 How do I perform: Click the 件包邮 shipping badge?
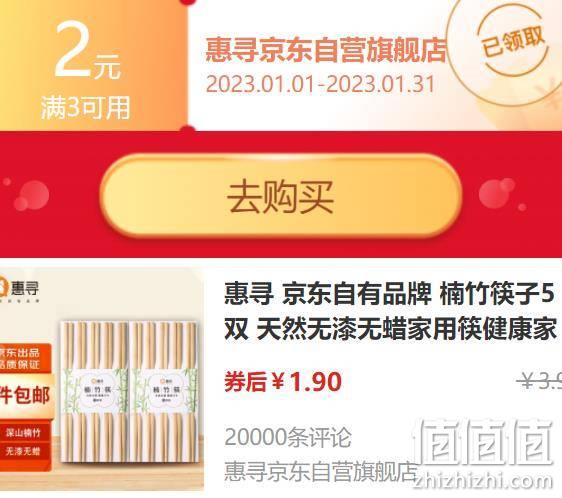[x=25, y=395]
